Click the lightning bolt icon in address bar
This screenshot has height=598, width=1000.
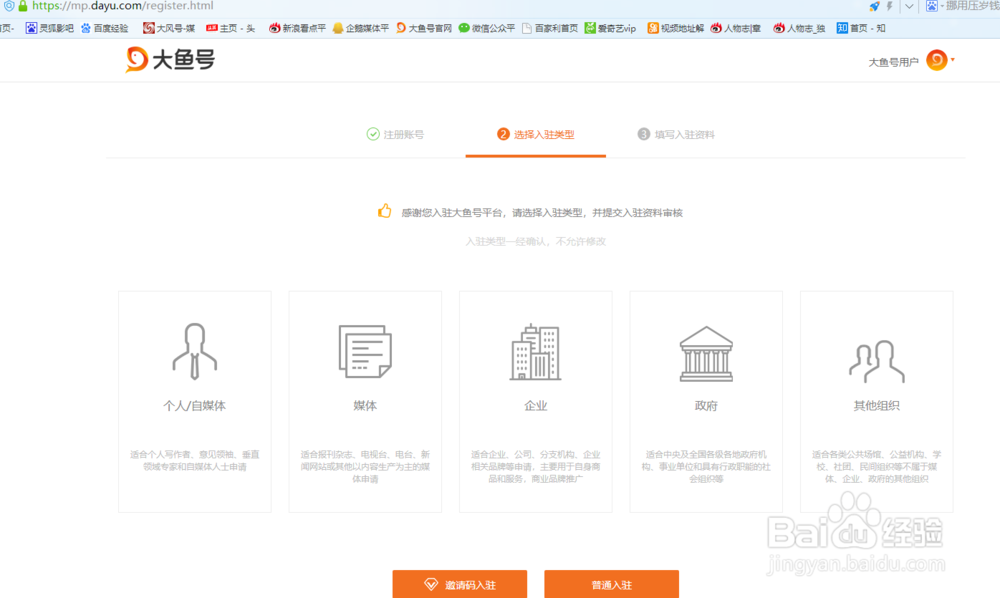click(890, 6)
